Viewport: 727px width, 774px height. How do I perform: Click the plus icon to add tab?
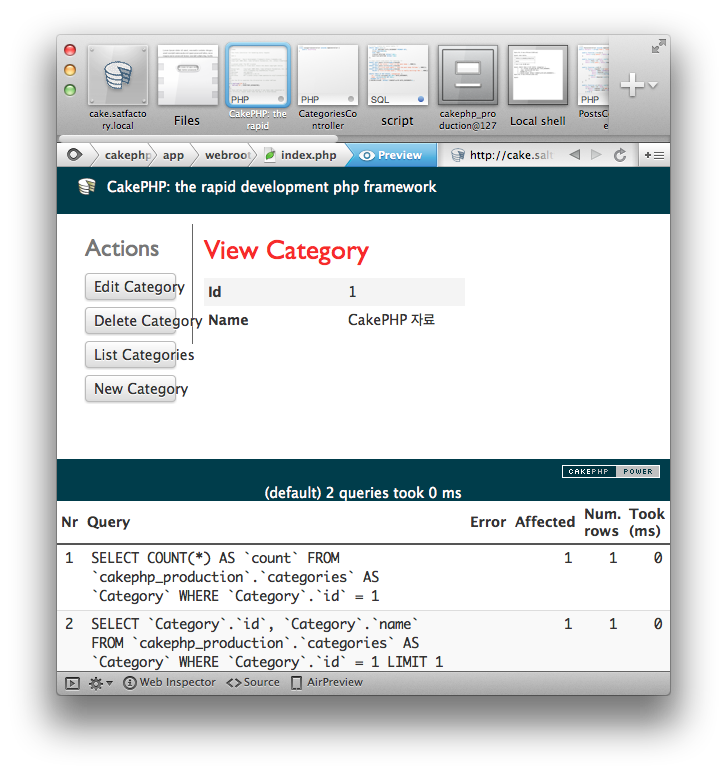[x=632, y=85]
